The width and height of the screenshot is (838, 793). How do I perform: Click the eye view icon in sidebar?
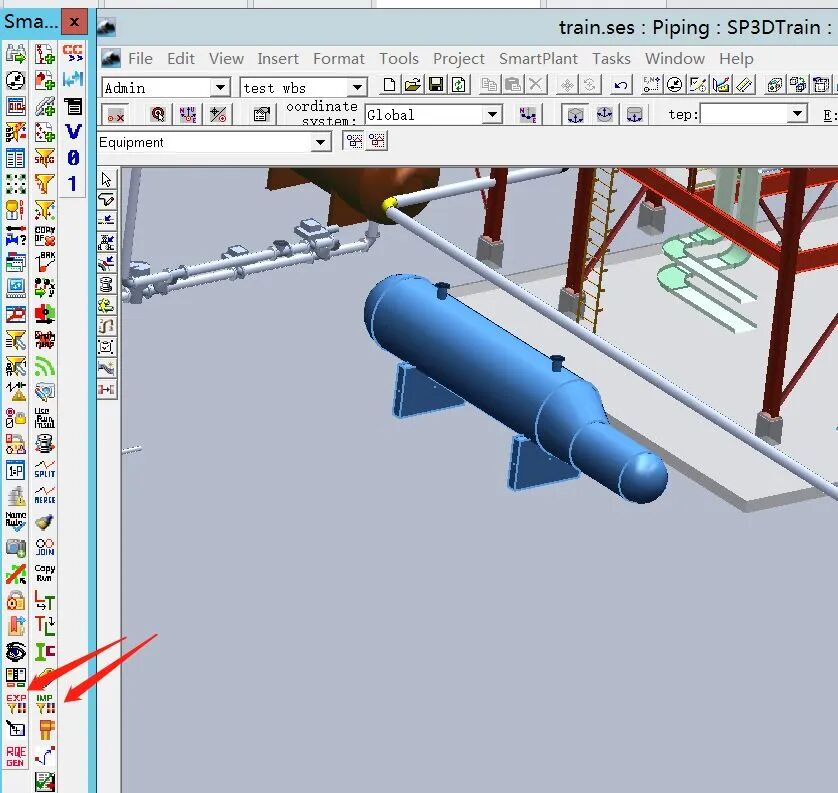pos(16,651)
